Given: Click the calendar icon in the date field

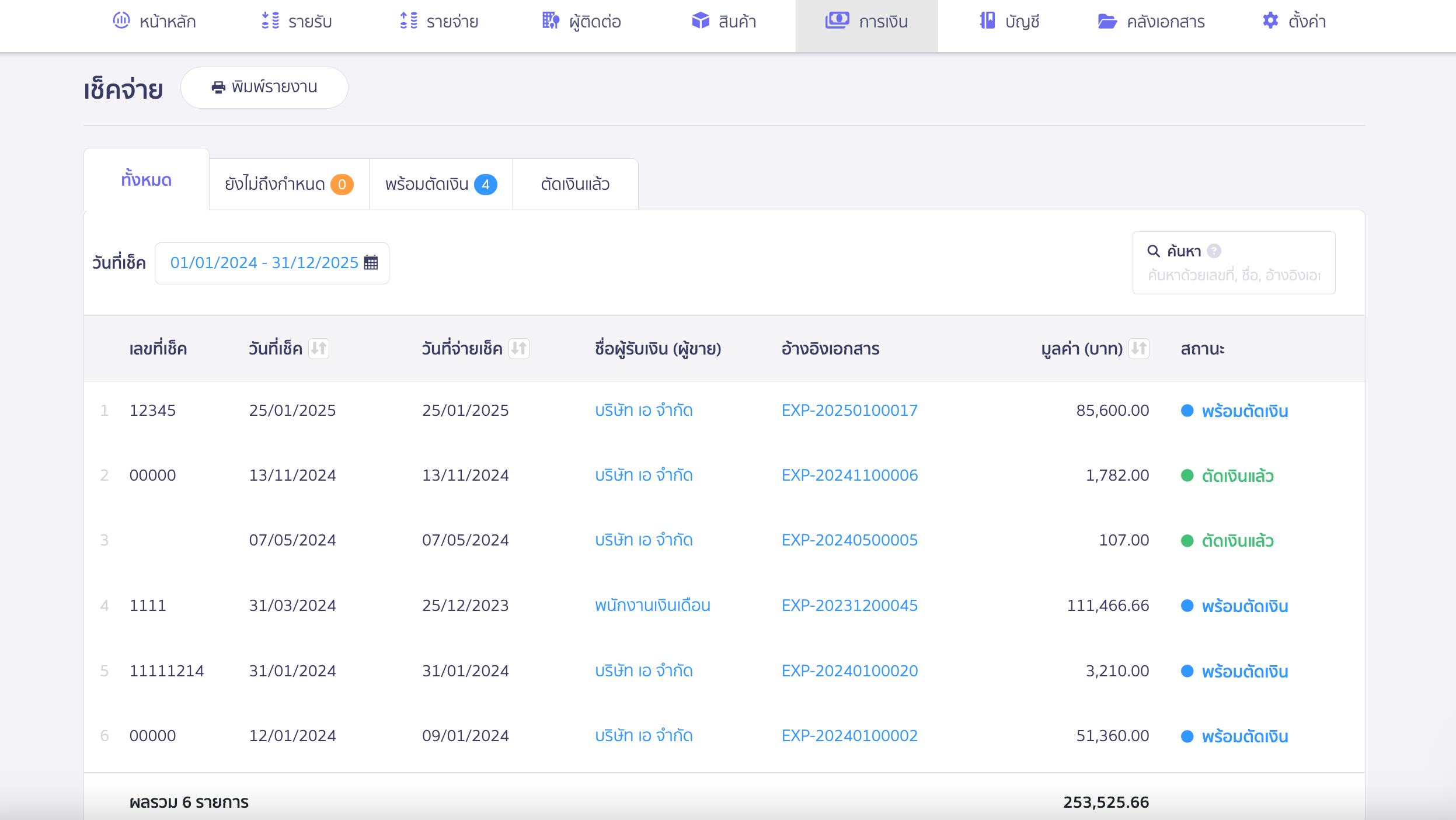Looking at the screenshot, I should 370,263.
